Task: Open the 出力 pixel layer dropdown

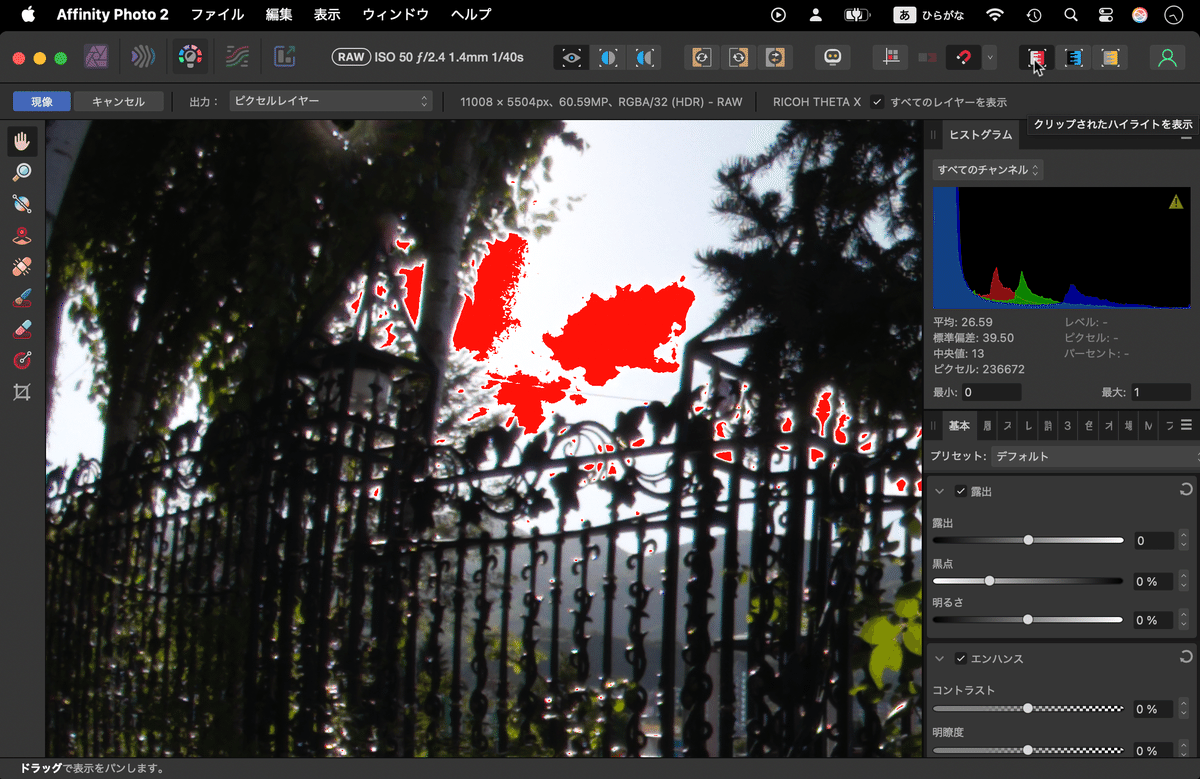Action: [330, 101]
